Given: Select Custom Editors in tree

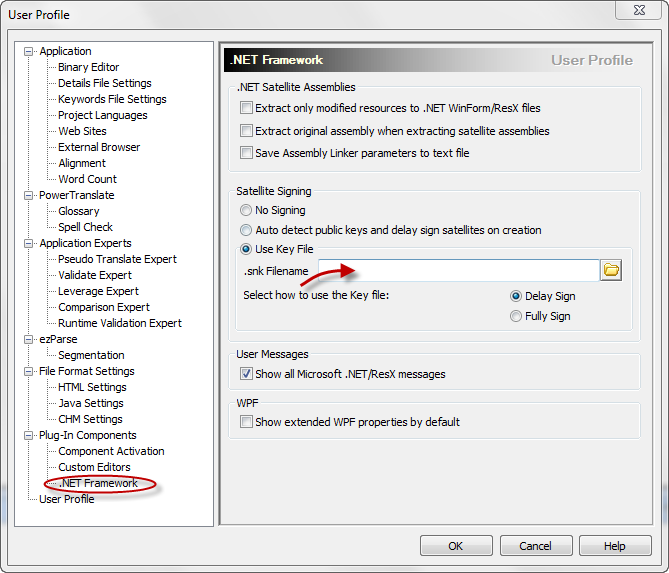Looking at the screenshot, I should point(94,467).
